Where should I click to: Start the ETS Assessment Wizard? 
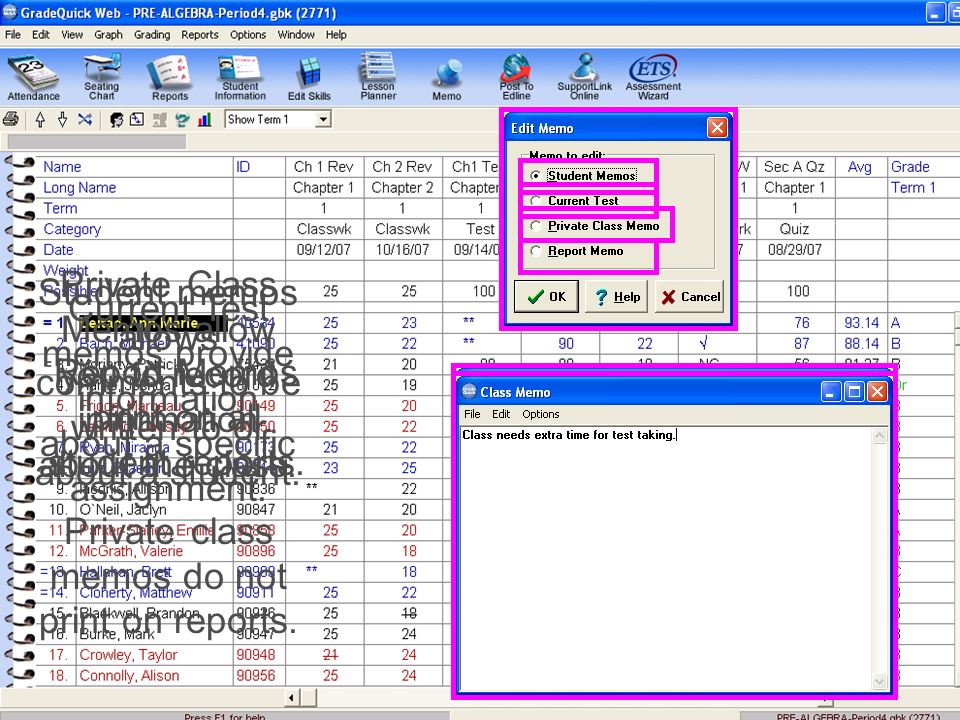click(653, 77)
